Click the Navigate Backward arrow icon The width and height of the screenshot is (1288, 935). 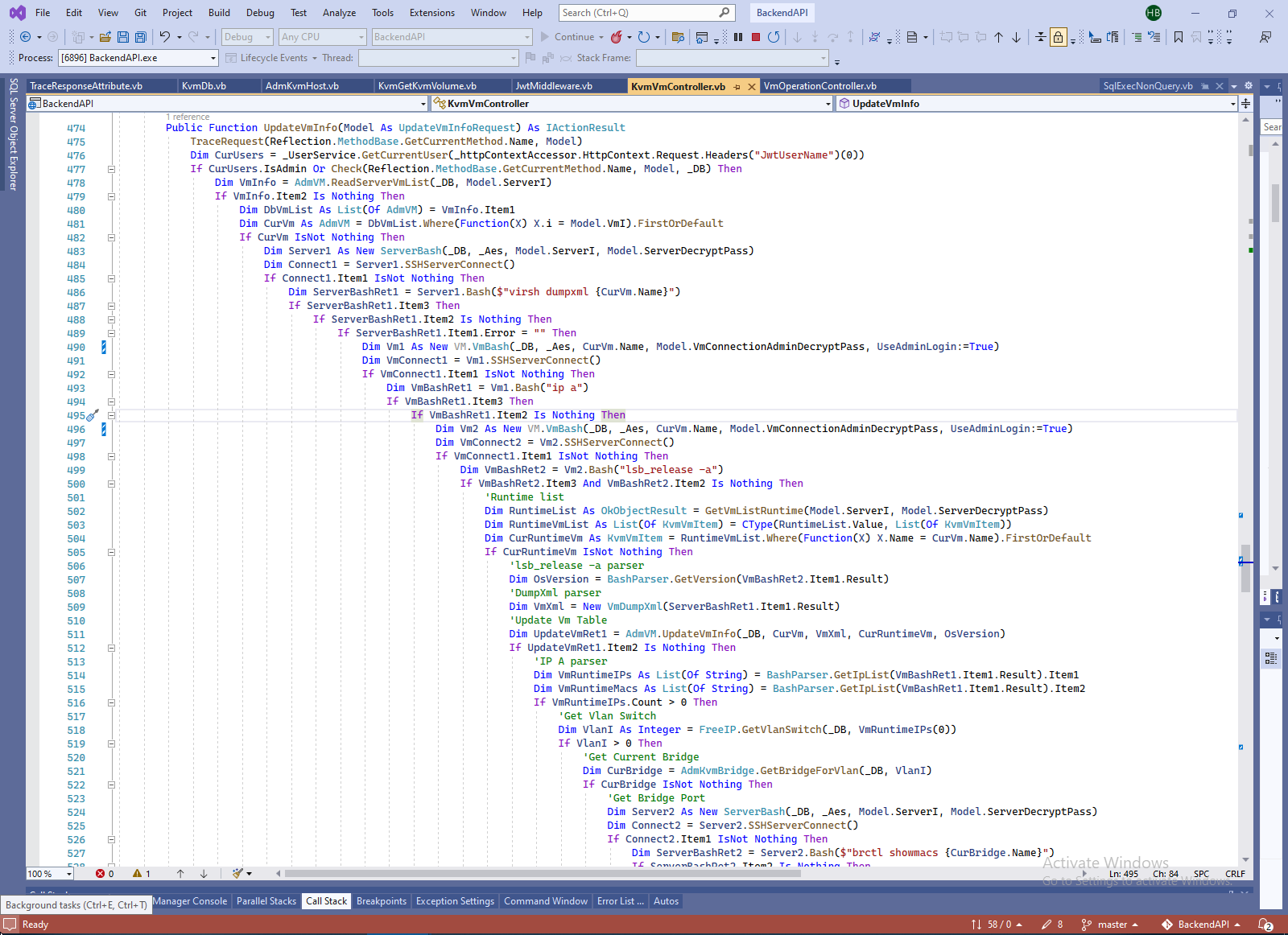(x=26, y=37)
